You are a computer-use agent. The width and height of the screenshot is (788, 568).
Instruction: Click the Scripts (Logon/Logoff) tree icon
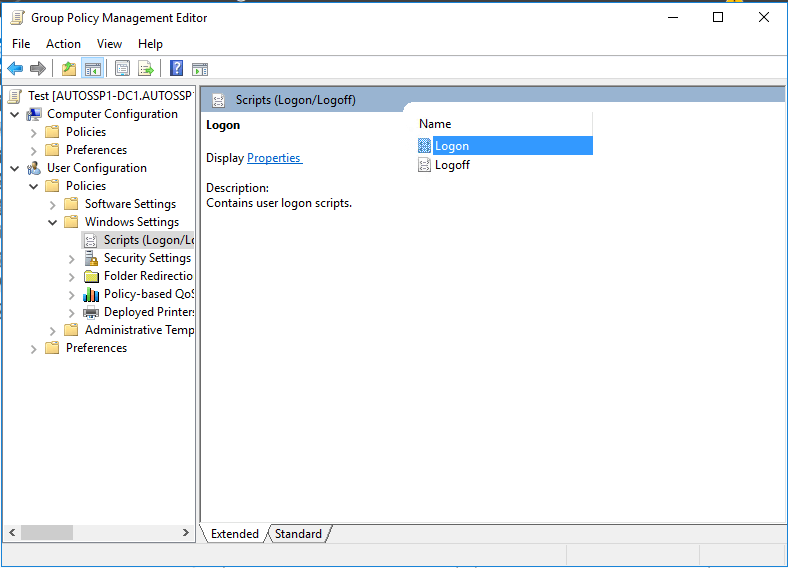pos(90,240)
